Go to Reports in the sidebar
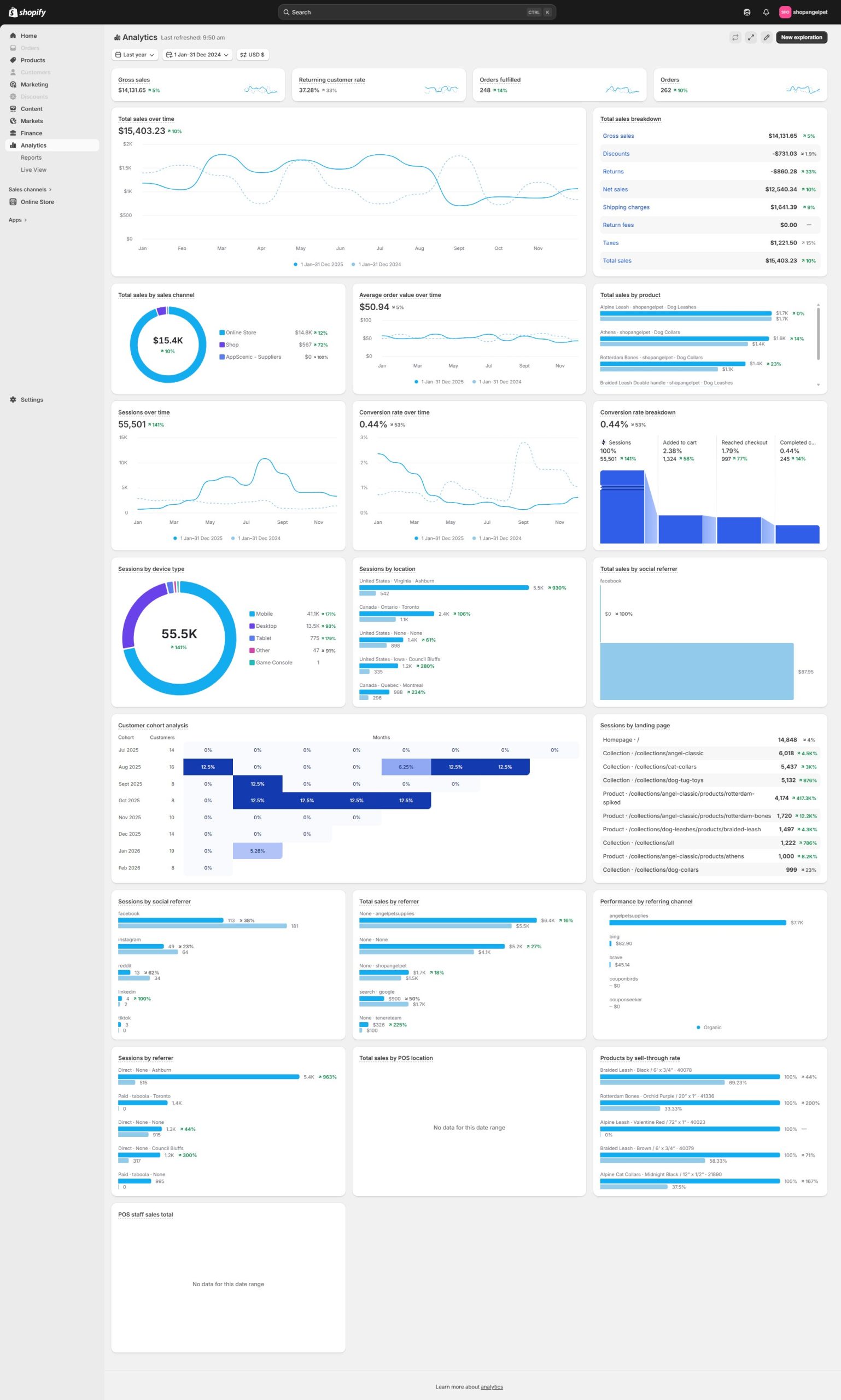 [x=31, y=157]
